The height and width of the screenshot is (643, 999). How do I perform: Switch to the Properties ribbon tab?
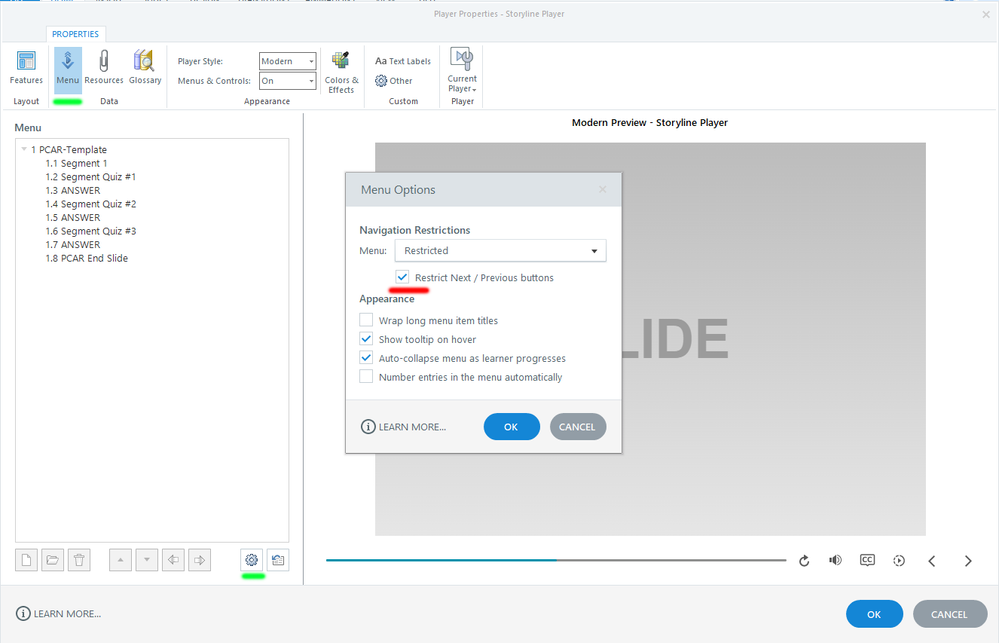click(75, 34)
